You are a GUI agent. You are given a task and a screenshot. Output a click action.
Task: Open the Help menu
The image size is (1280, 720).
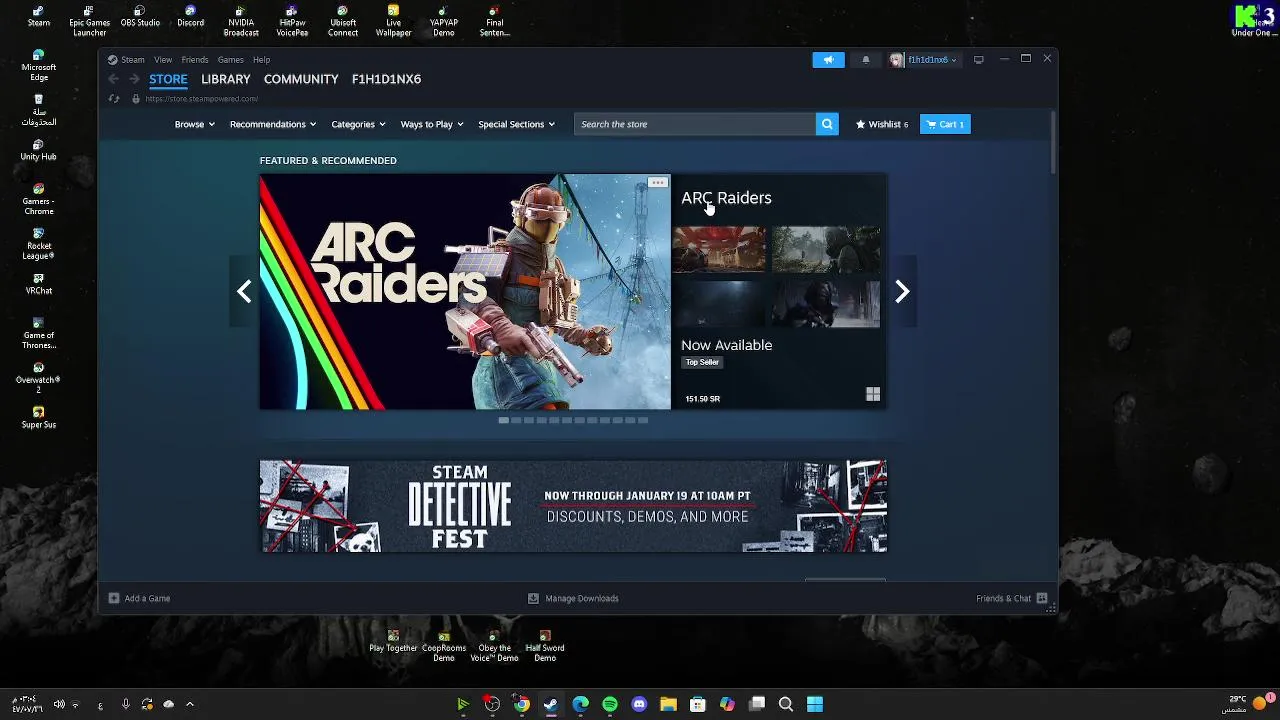click(x=261, y=60)
